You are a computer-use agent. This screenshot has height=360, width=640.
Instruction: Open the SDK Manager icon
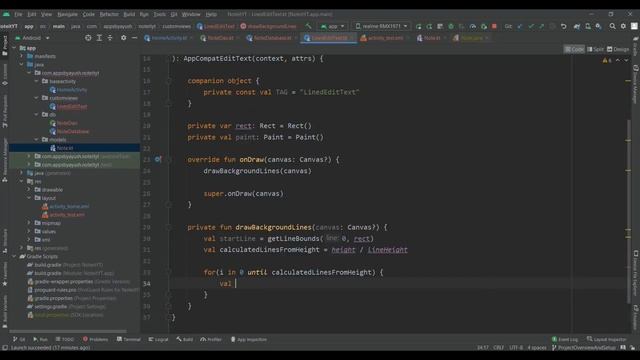click(598, 26)
